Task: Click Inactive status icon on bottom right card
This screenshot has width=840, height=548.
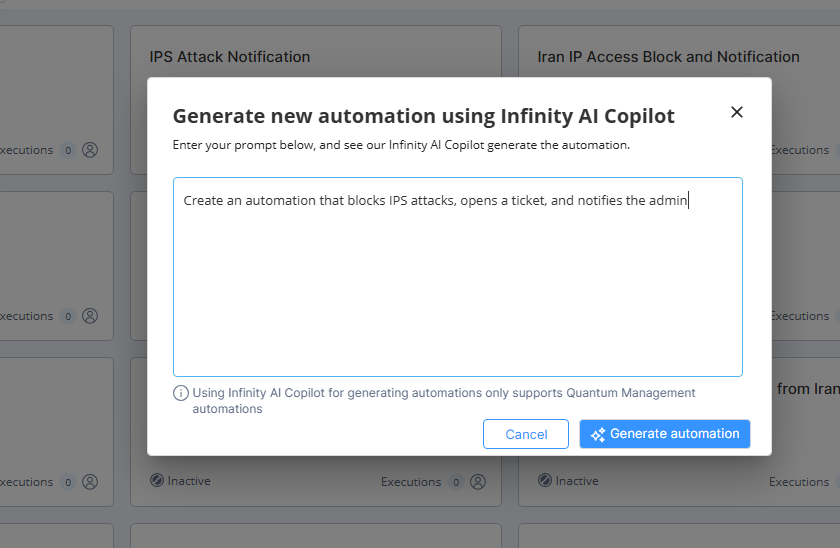Action: point(544,481)
